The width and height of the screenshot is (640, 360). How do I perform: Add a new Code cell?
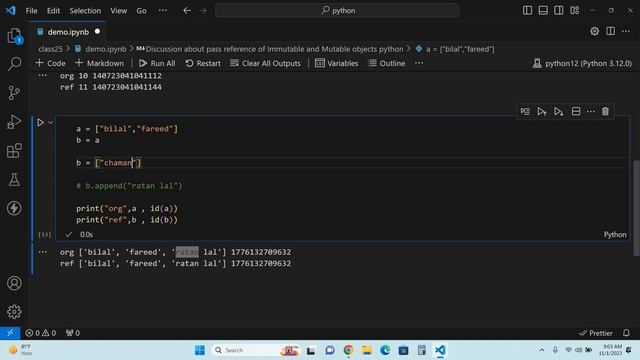click(51, 63)
